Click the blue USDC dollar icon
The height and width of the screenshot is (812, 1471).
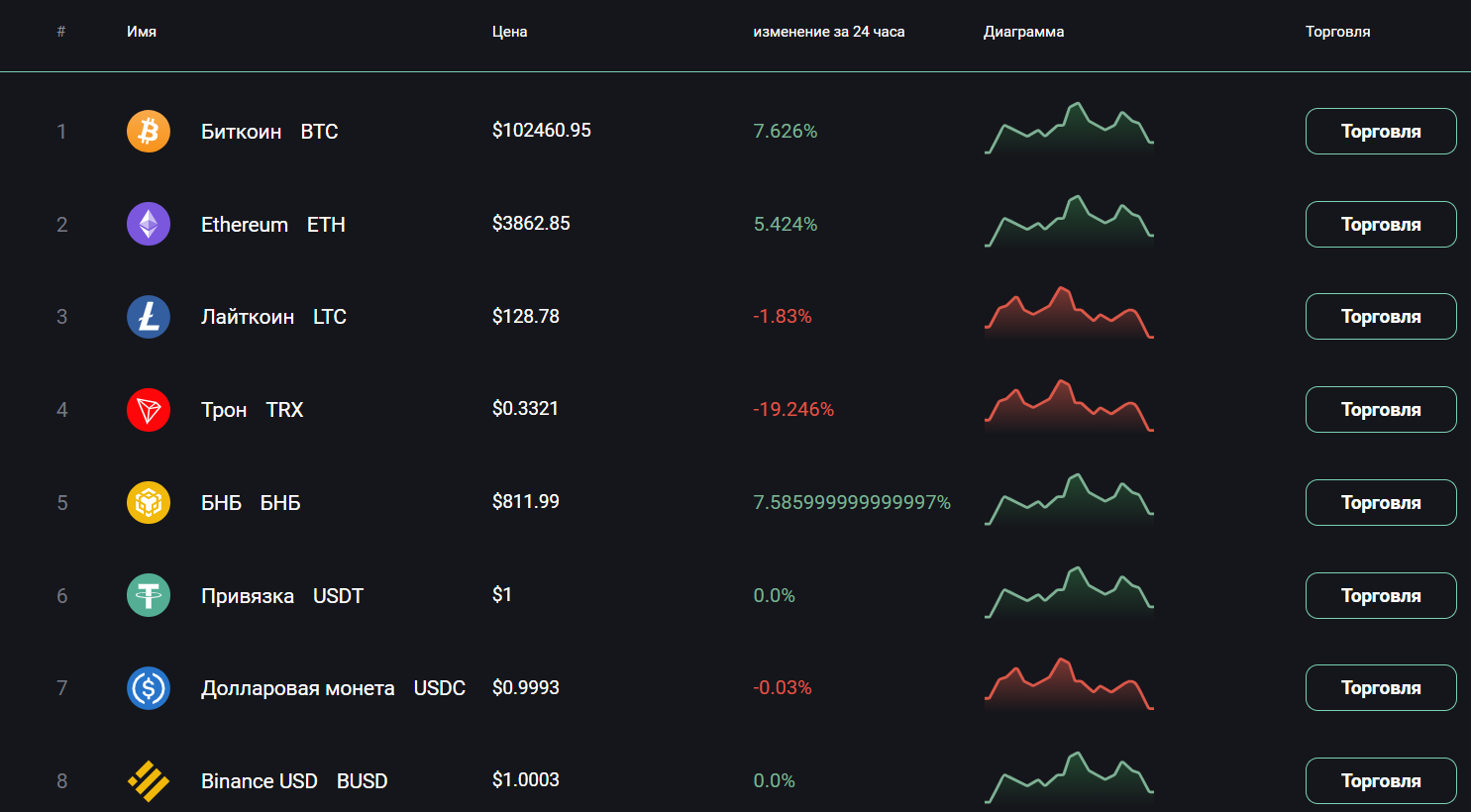click(149, 688)
